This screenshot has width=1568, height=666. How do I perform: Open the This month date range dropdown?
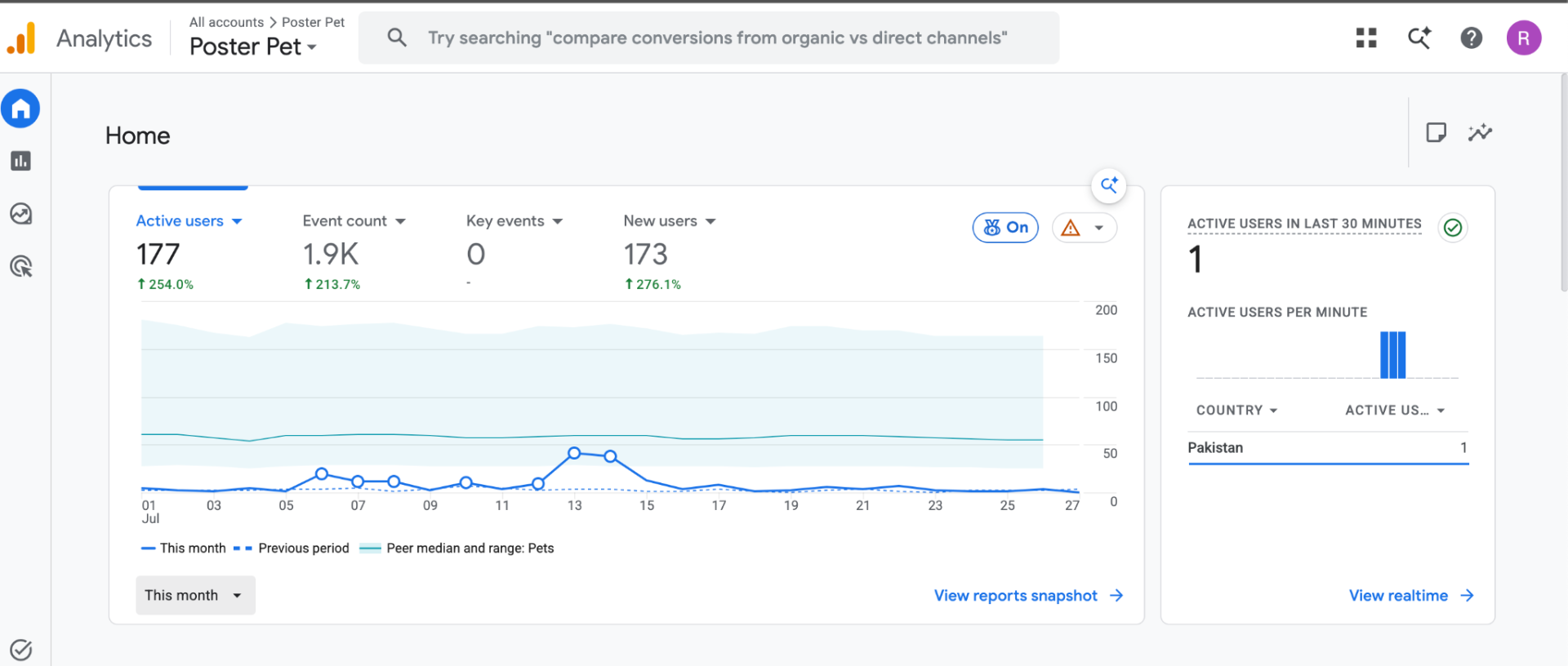coord(195,595)
